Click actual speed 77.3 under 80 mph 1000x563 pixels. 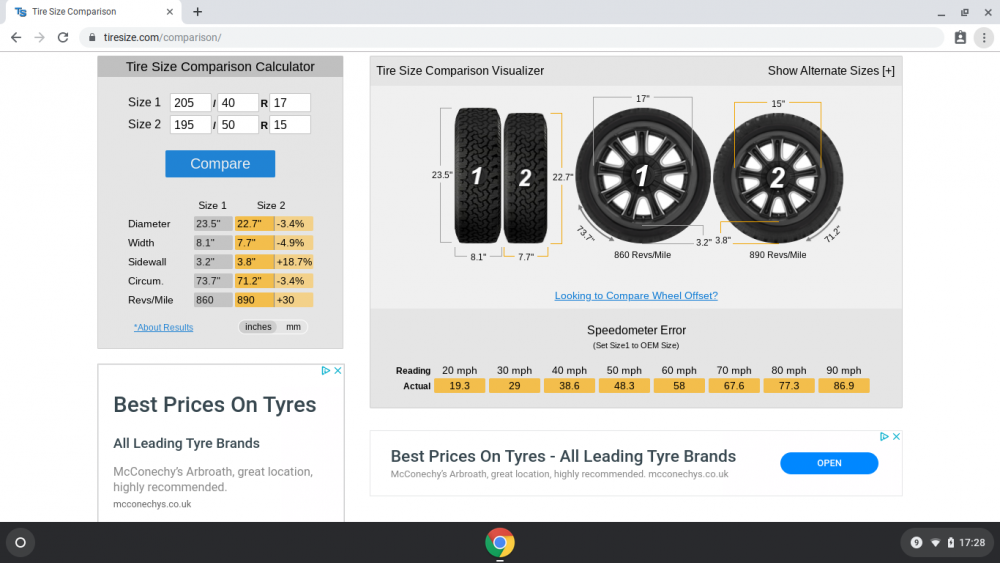[788, 386]
